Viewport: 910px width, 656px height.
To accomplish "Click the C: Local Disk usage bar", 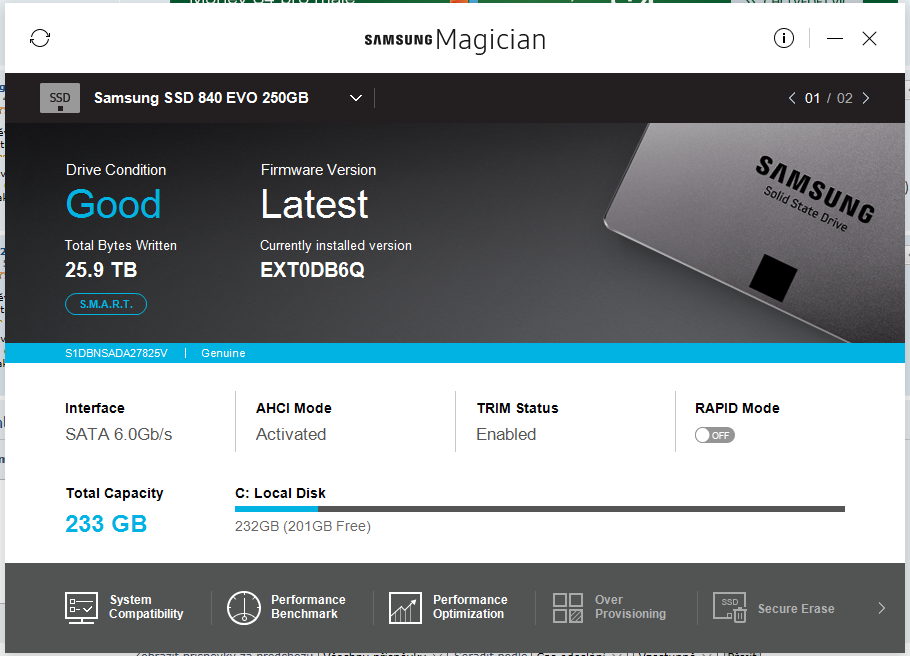I will [540, 509].
